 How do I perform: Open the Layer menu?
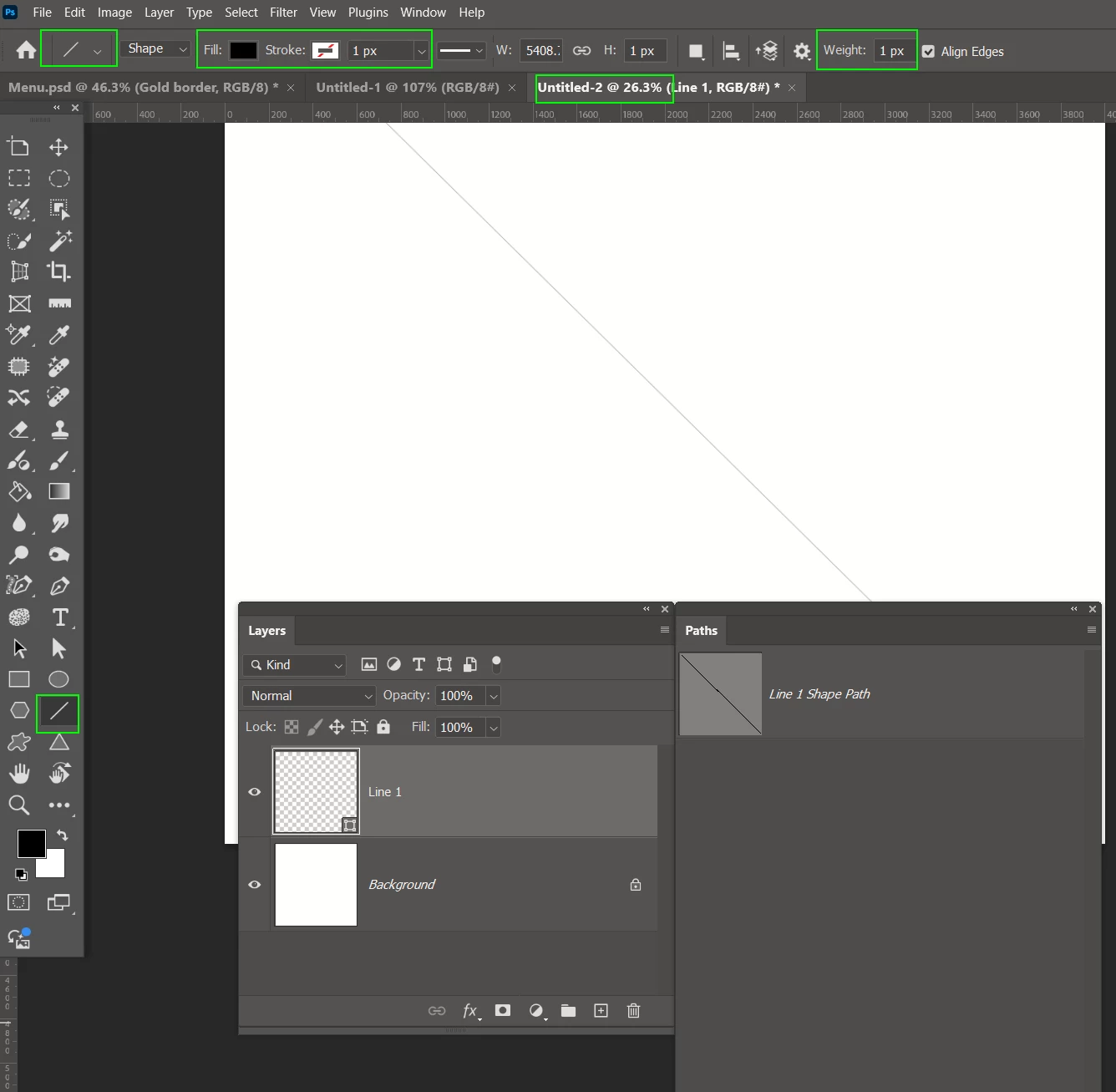coord(159,13)
